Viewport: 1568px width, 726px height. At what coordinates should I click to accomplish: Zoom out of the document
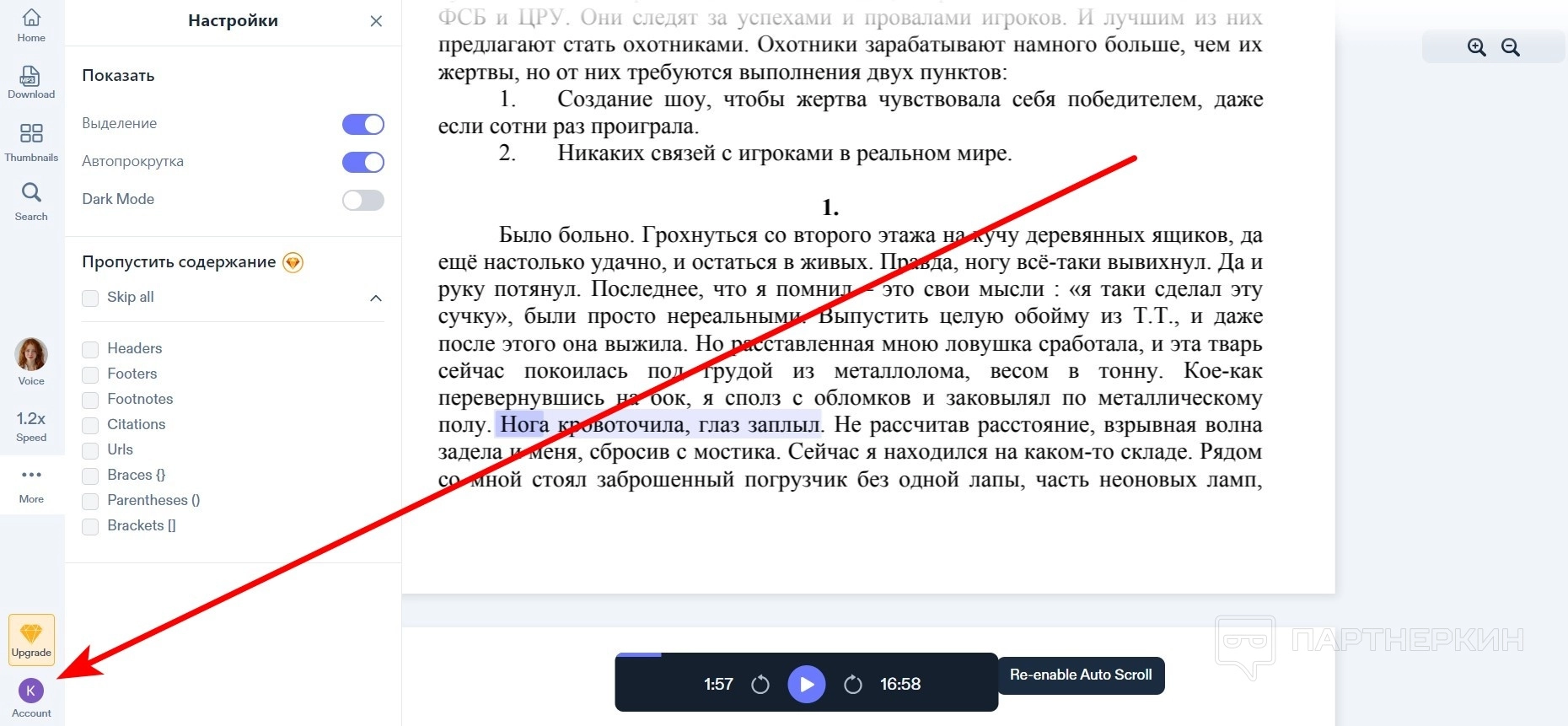click(1511, 47)
